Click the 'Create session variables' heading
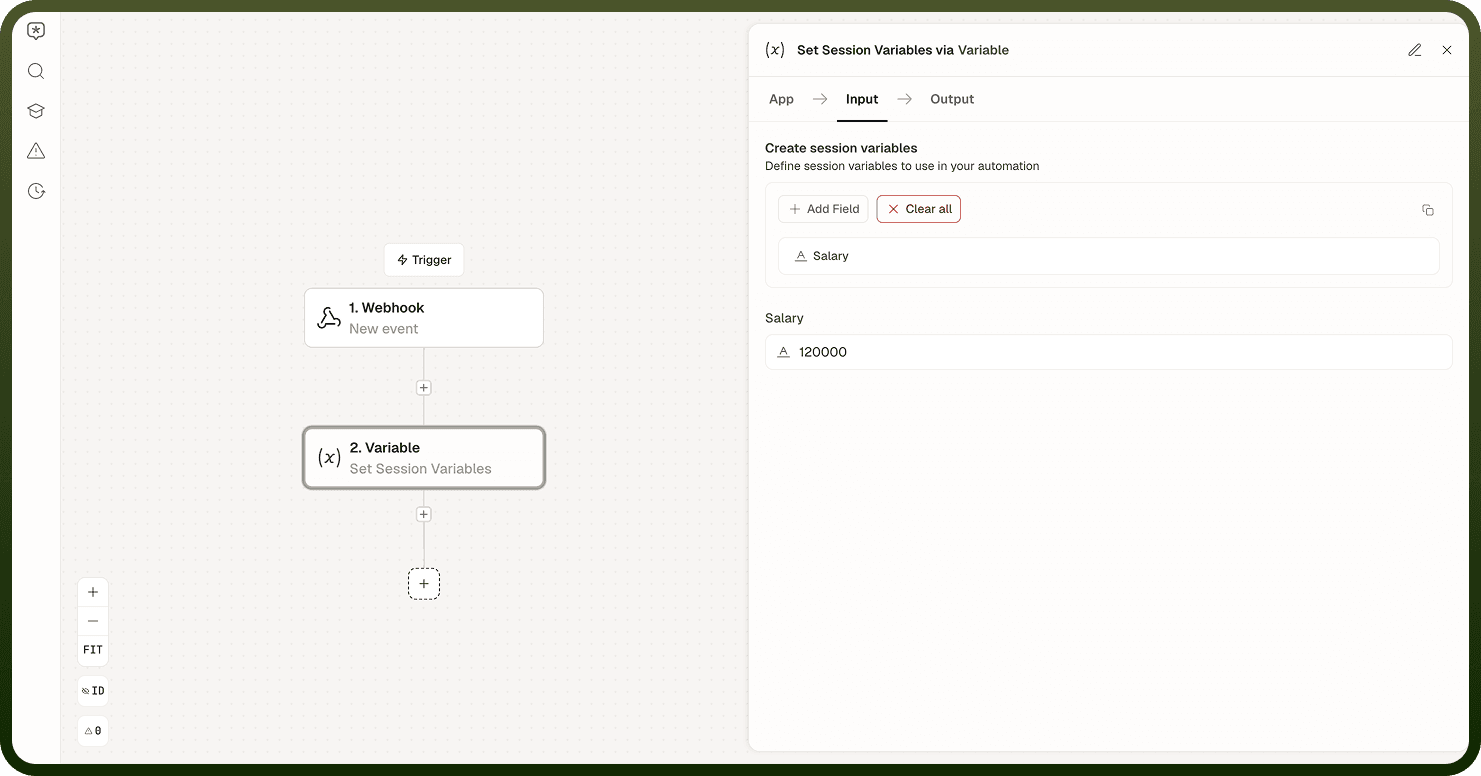Viewport: 1481px width, 776px height. point(841,148)
